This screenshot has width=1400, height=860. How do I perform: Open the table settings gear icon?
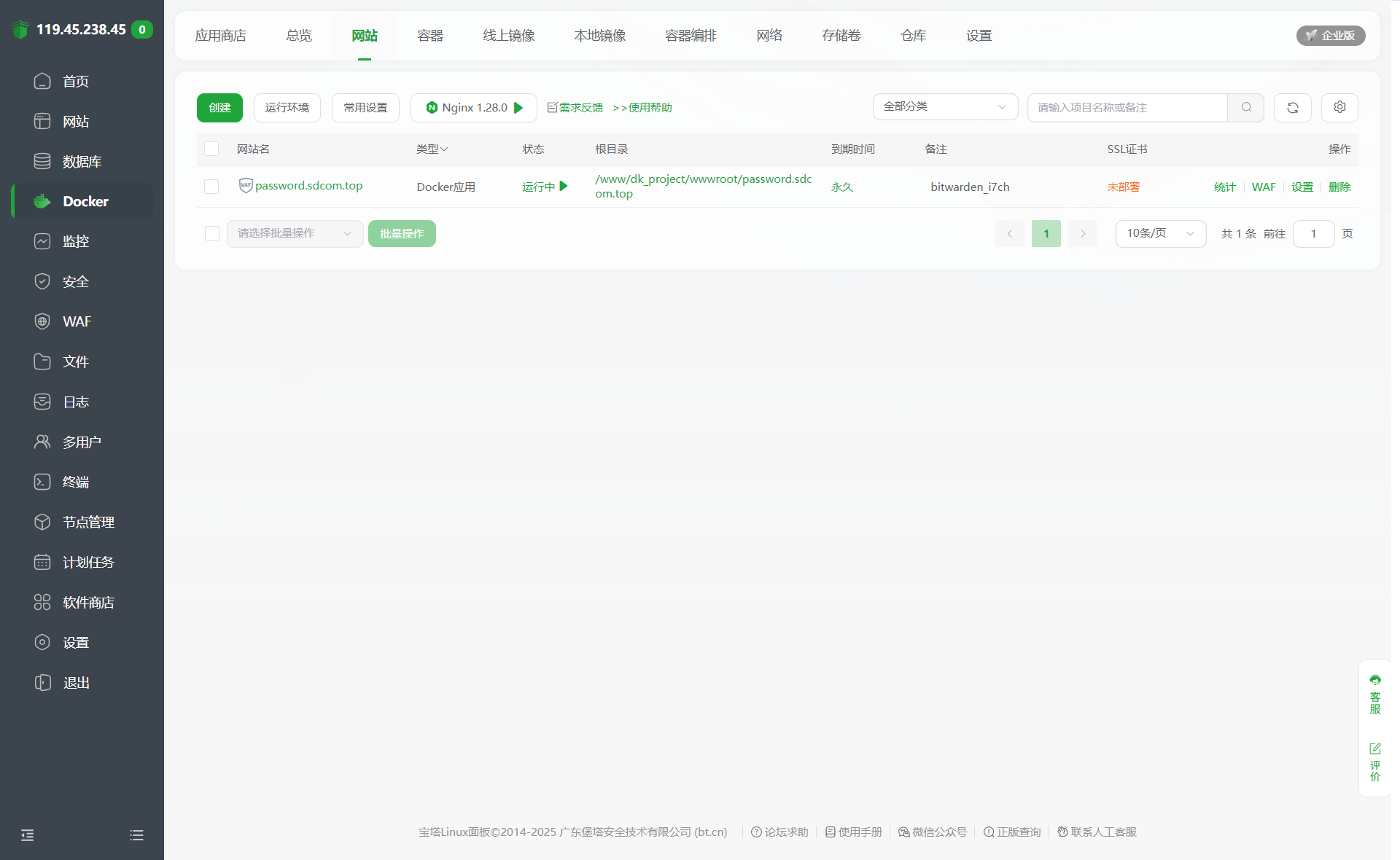point(1339,107)
